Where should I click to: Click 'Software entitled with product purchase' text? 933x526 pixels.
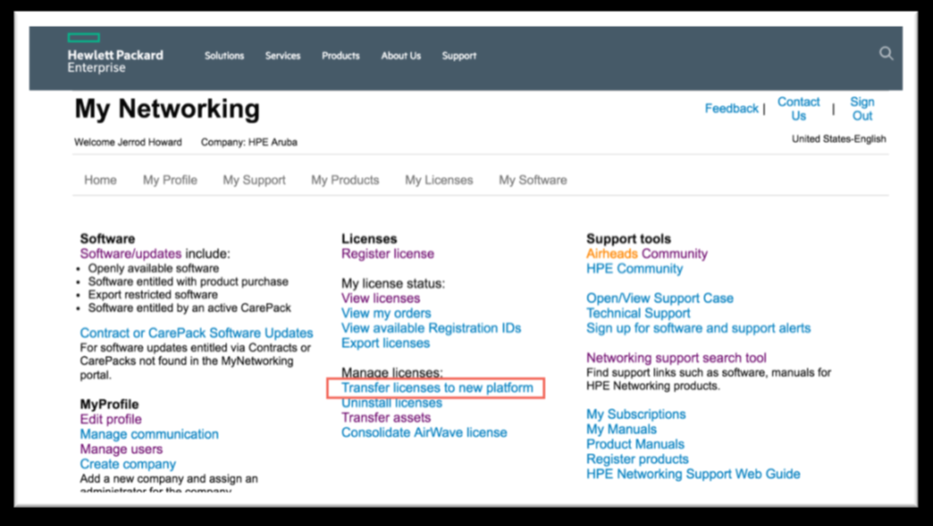pos(188,281)
